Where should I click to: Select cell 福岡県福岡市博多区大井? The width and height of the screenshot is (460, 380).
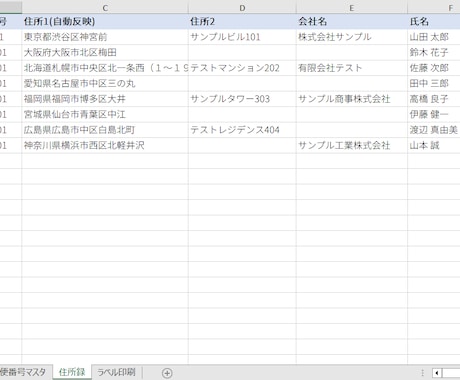click(x=105, y=99)
